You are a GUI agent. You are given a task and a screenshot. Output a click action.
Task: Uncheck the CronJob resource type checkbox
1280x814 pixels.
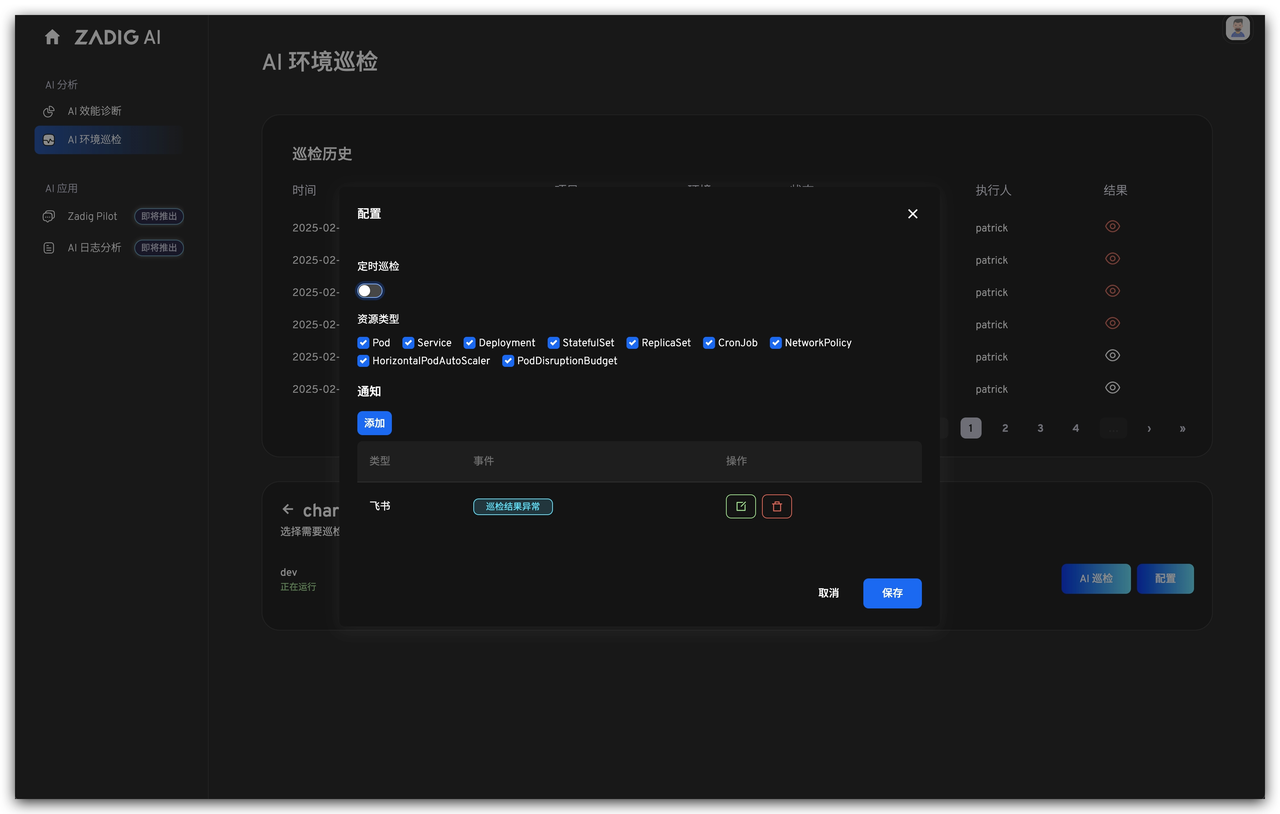click(x=707, y=342)
